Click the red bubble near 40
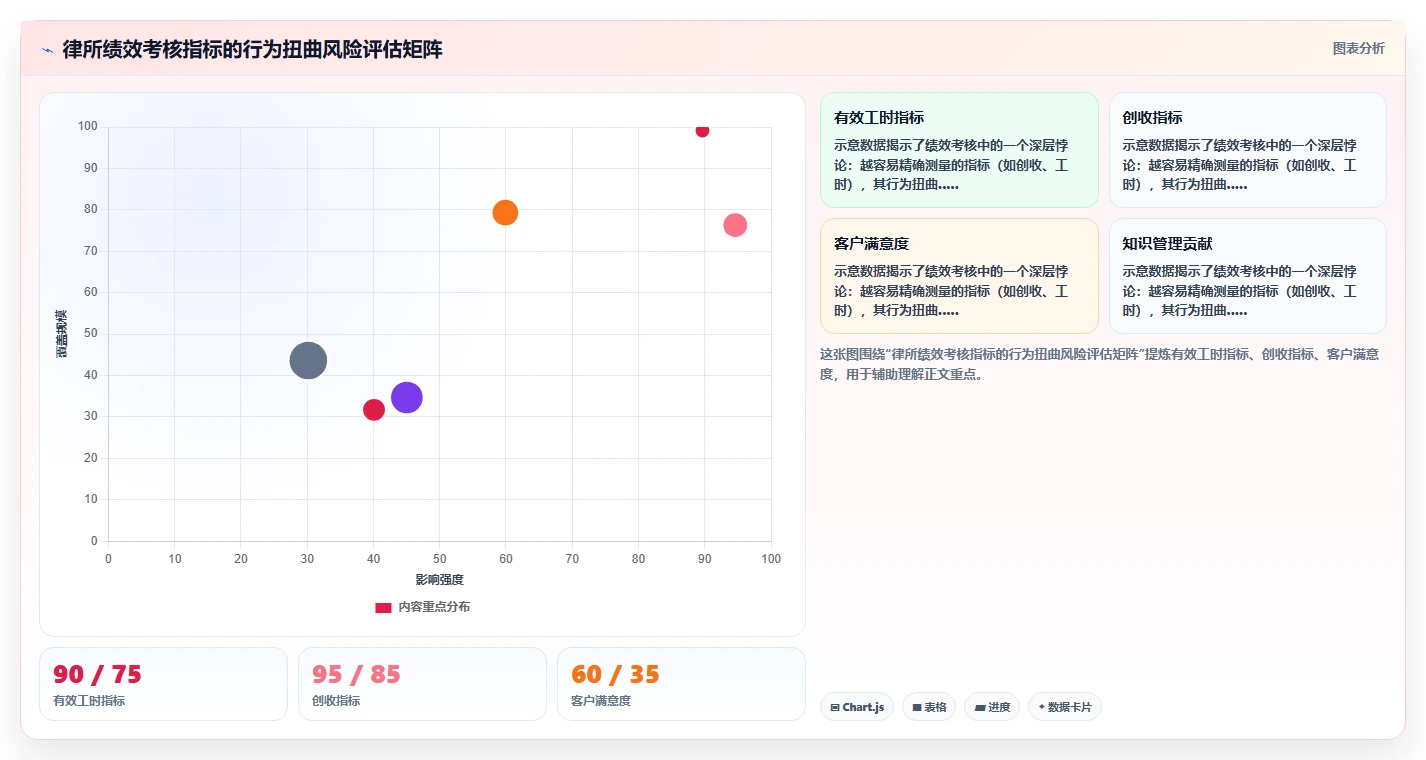The image size is (1426, 760). 374,410
